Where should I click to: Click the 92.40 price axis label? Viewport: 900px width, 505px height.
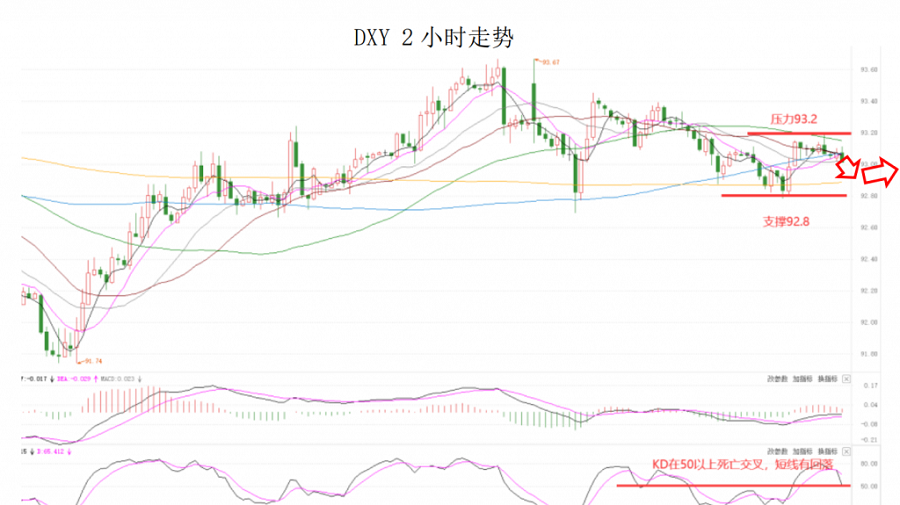[x=868, y=259]
